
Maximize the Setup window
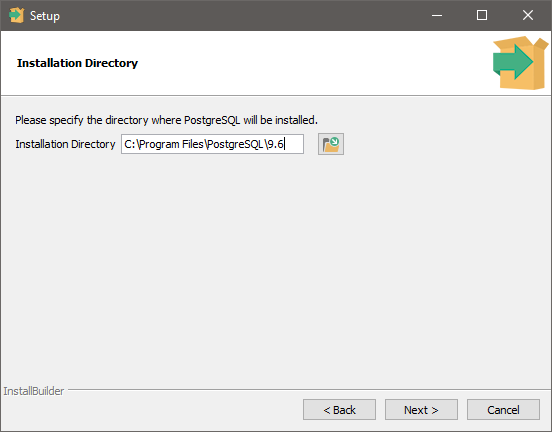[x=482, y=15]
